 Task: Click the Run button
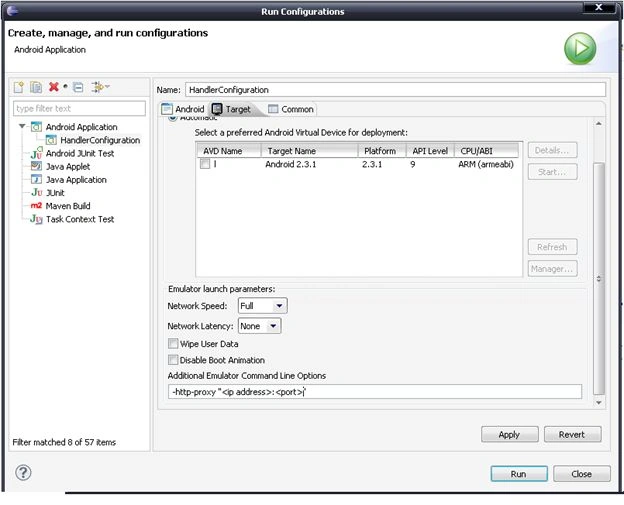519,474
